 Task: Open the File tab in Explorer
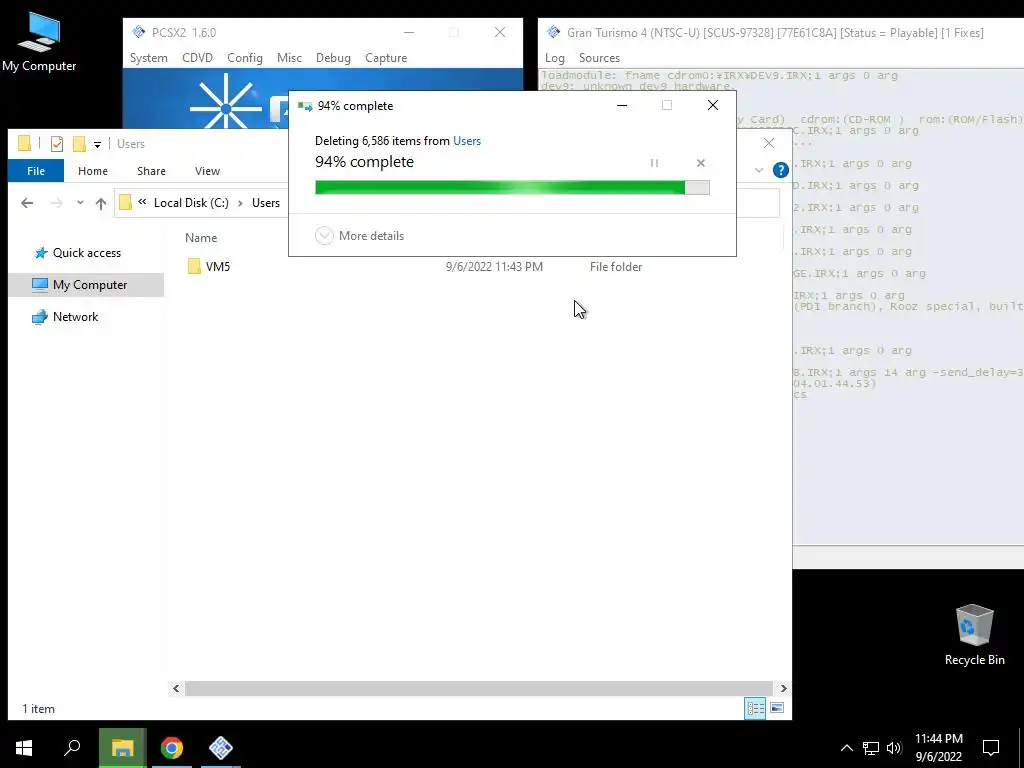click(x=36, y=171)
